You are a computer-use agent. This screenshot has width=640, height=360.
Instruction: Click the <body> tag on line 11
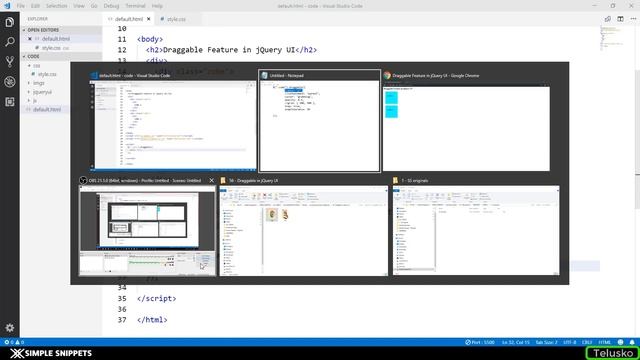pyautogui.click(x=150, y=39)
